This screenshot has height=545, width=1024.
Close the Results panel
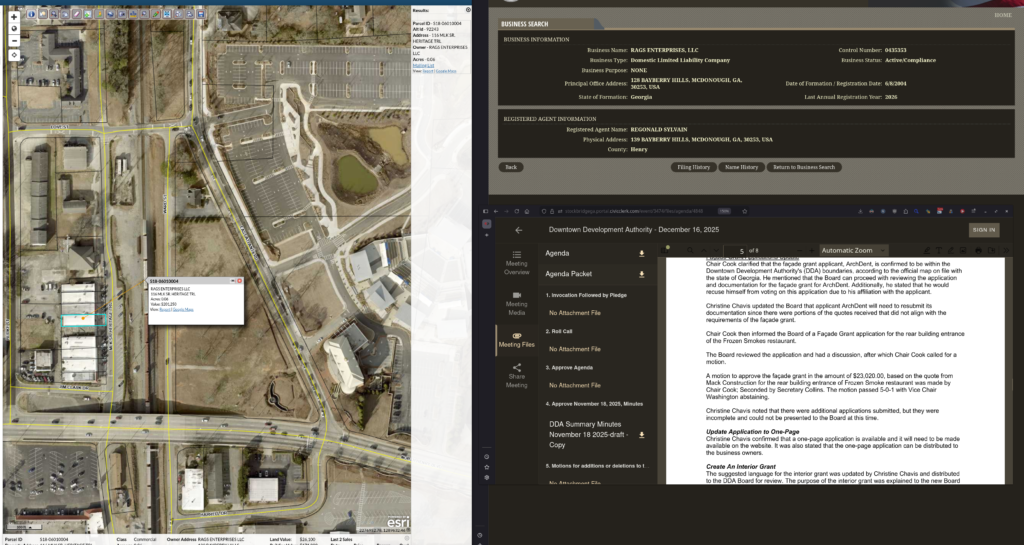point(469,8)
